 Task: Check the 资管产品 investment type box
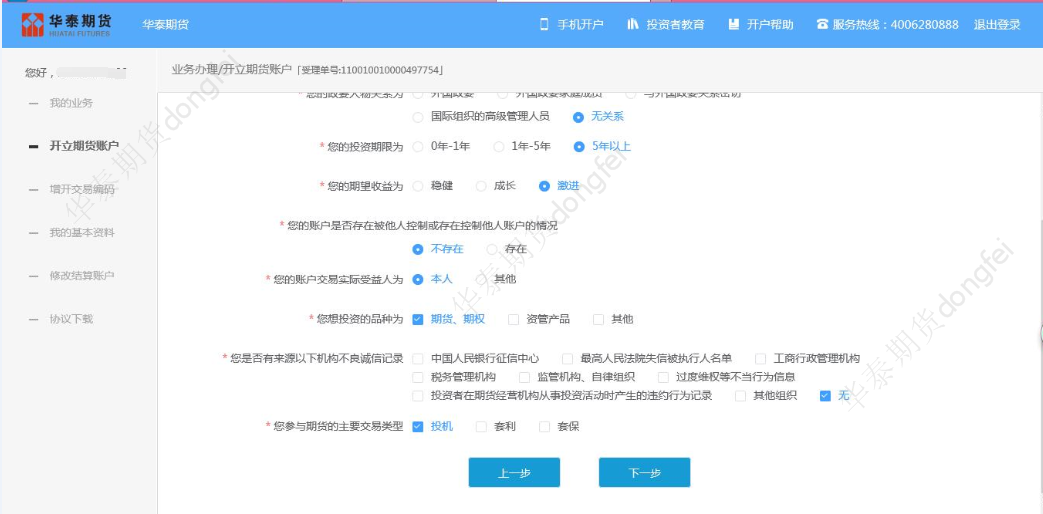tap(514, 319)
